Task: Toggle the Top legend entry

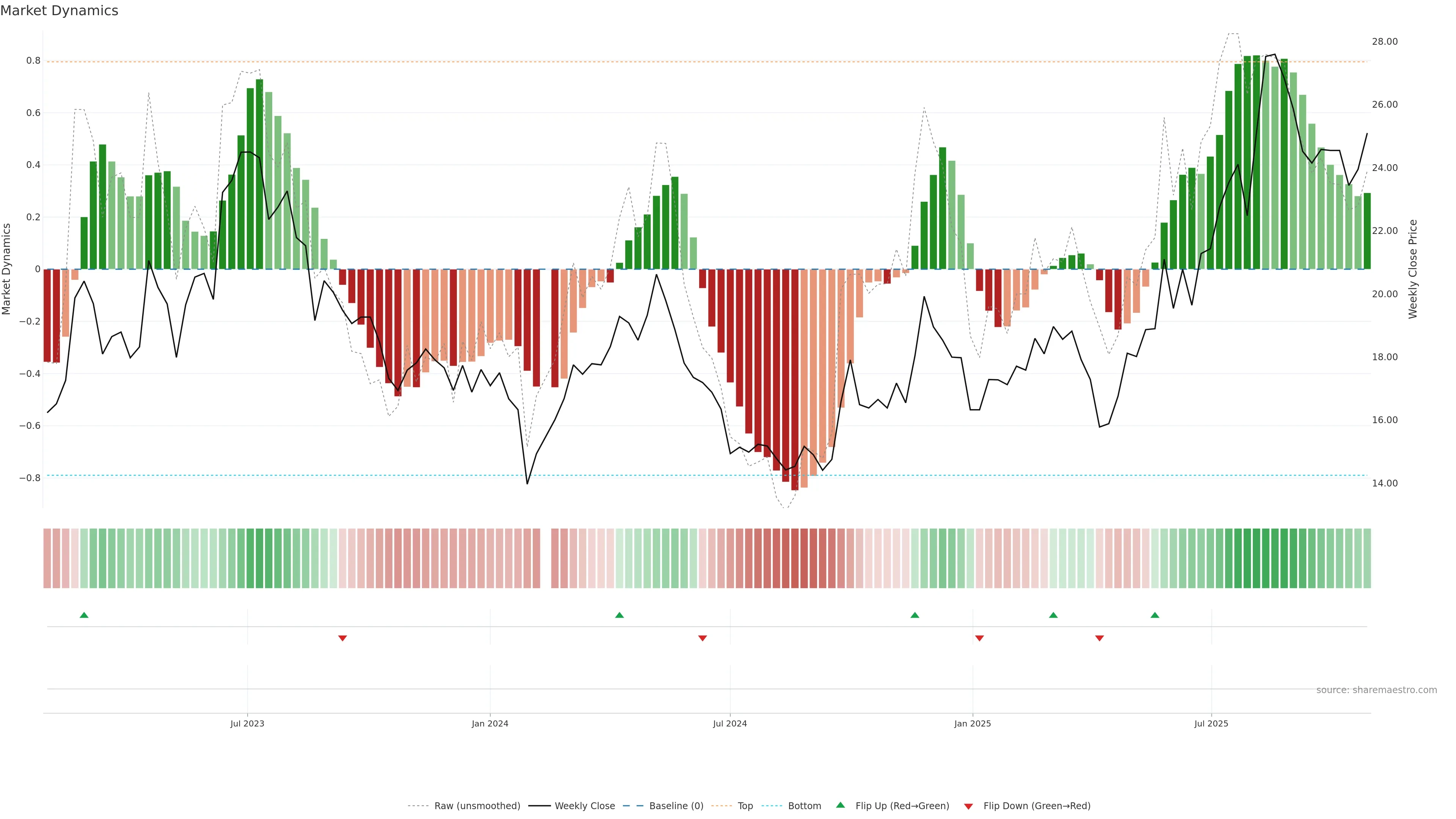Action: click(745, 806)
